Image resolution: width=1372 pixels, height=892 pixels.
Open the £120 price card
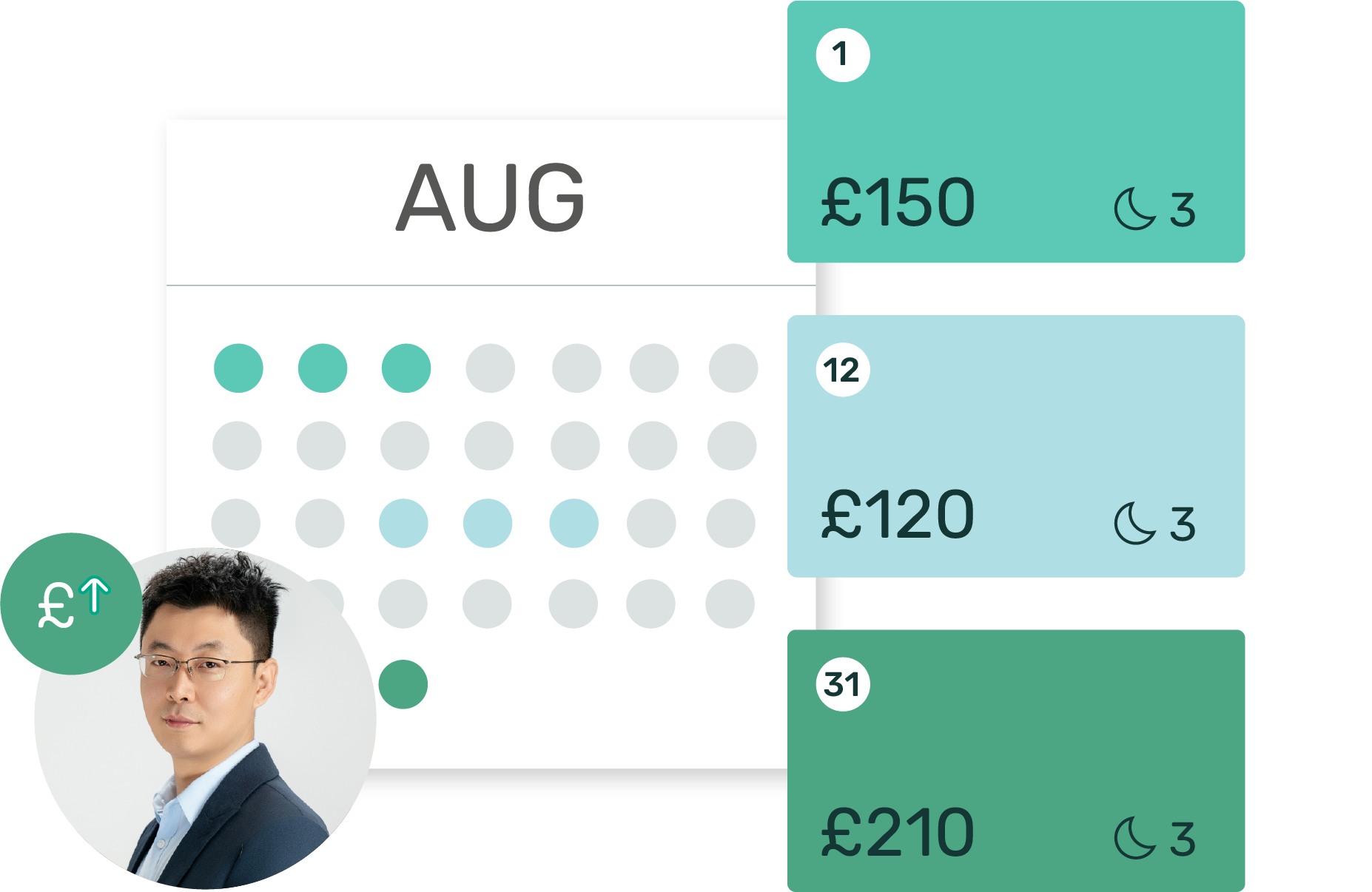pos(1016,446)
